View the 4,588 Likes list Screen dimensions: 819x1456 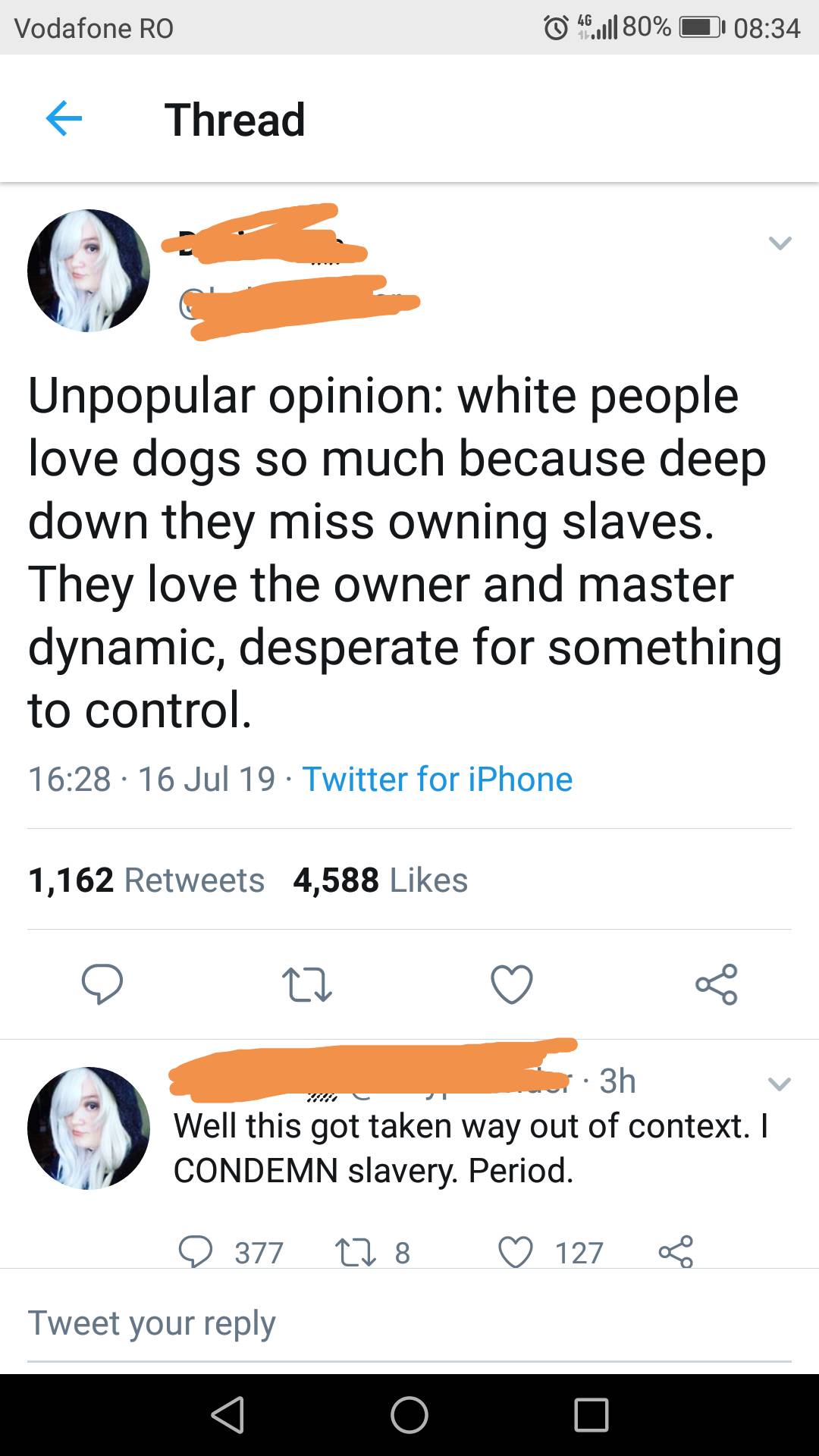pos(381,880)
